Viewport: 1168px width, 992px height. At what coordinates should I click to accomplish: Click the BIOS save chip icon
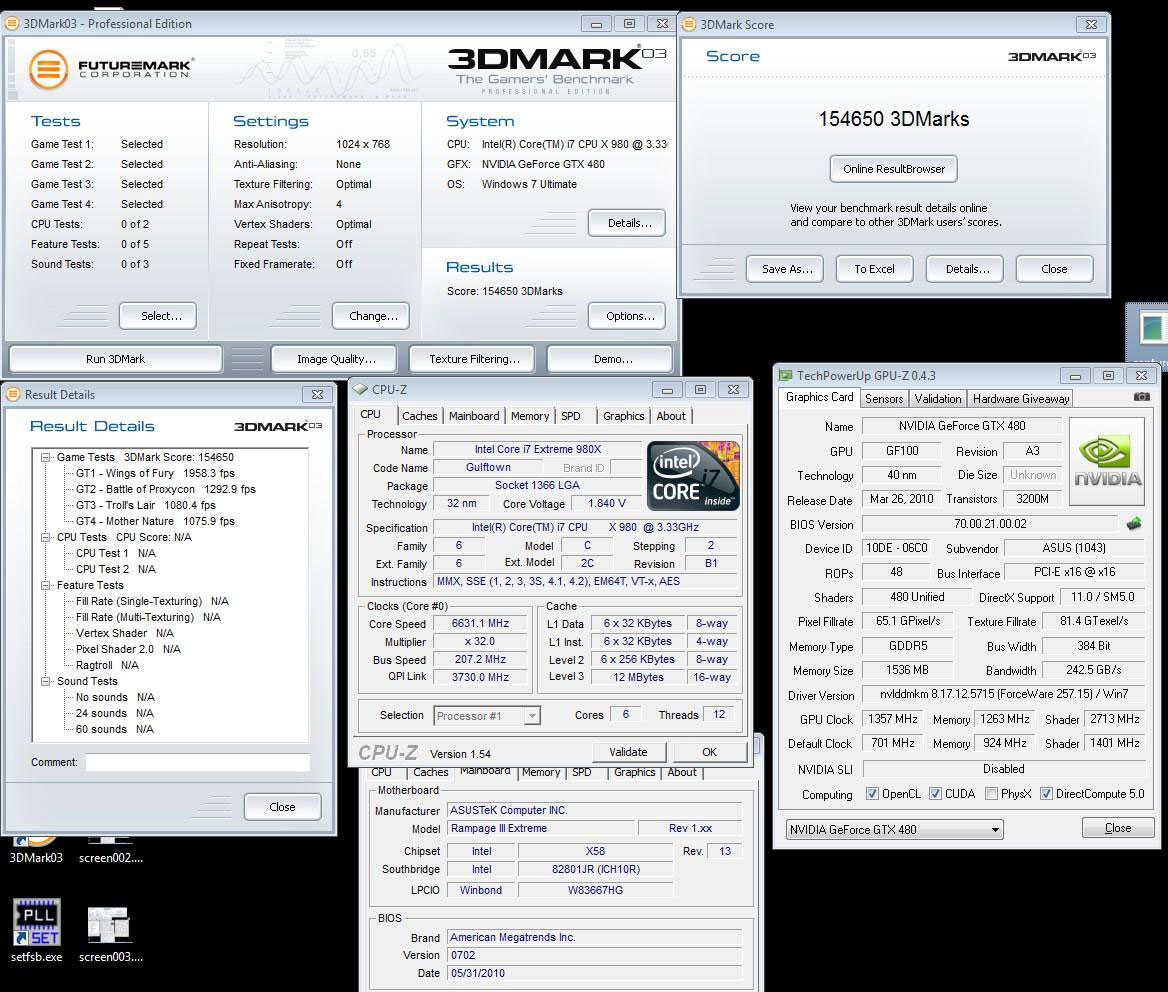pyautogui.click(x=1133, y=523)
